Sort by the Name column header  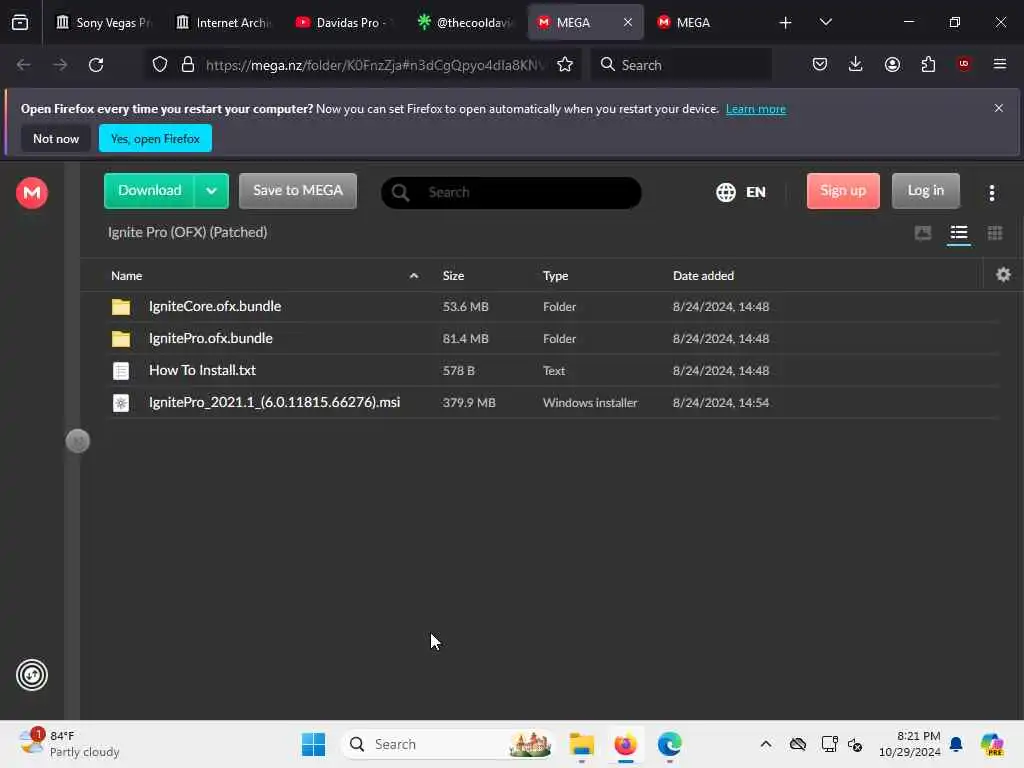[x=127, y=276]
